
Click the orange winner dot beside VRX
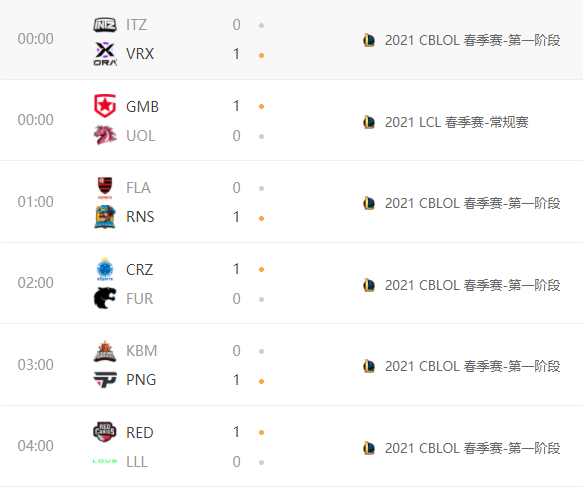(261, 55)
